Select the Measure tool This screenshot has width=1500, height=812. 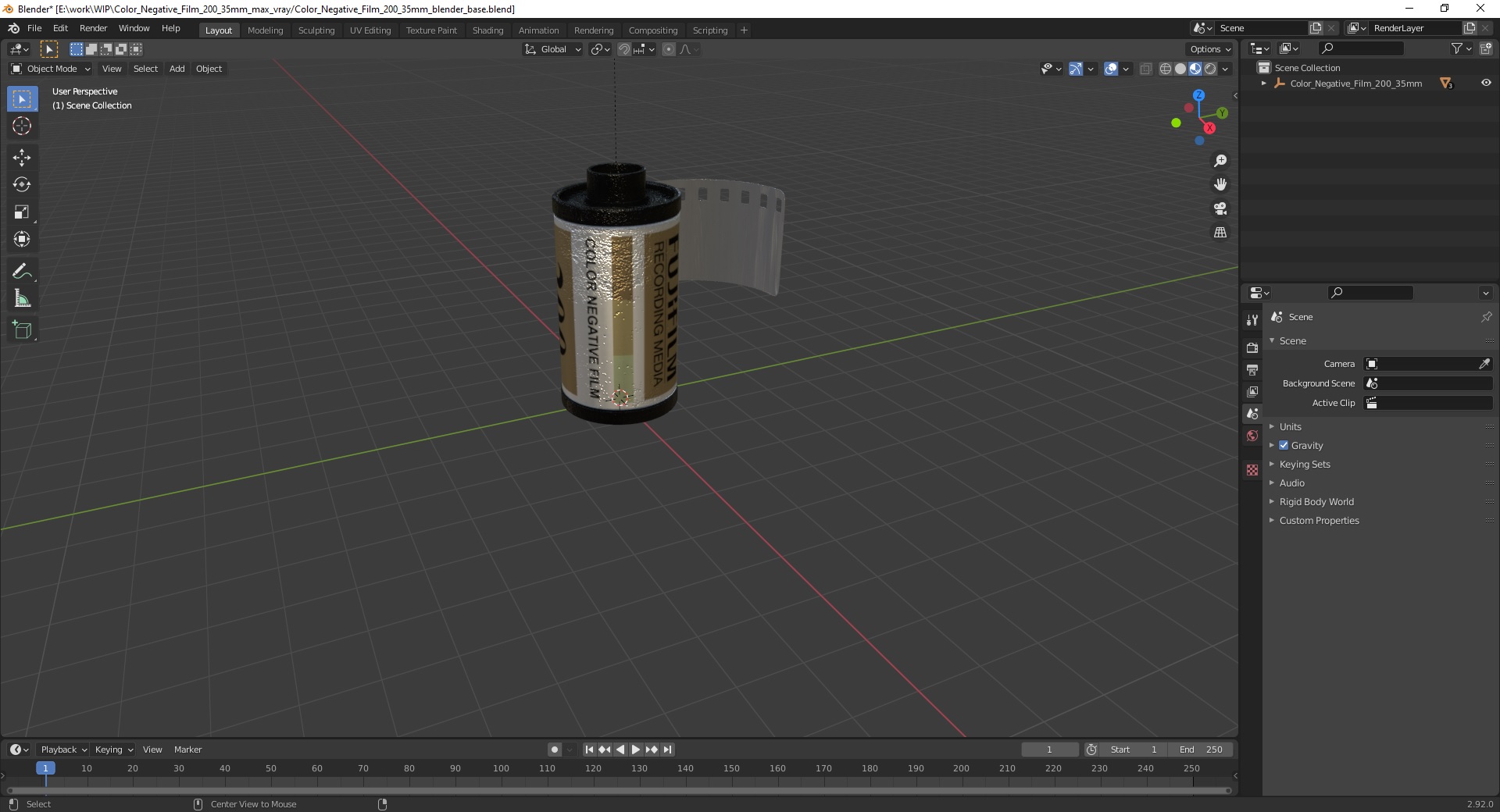tap(22, 299)
